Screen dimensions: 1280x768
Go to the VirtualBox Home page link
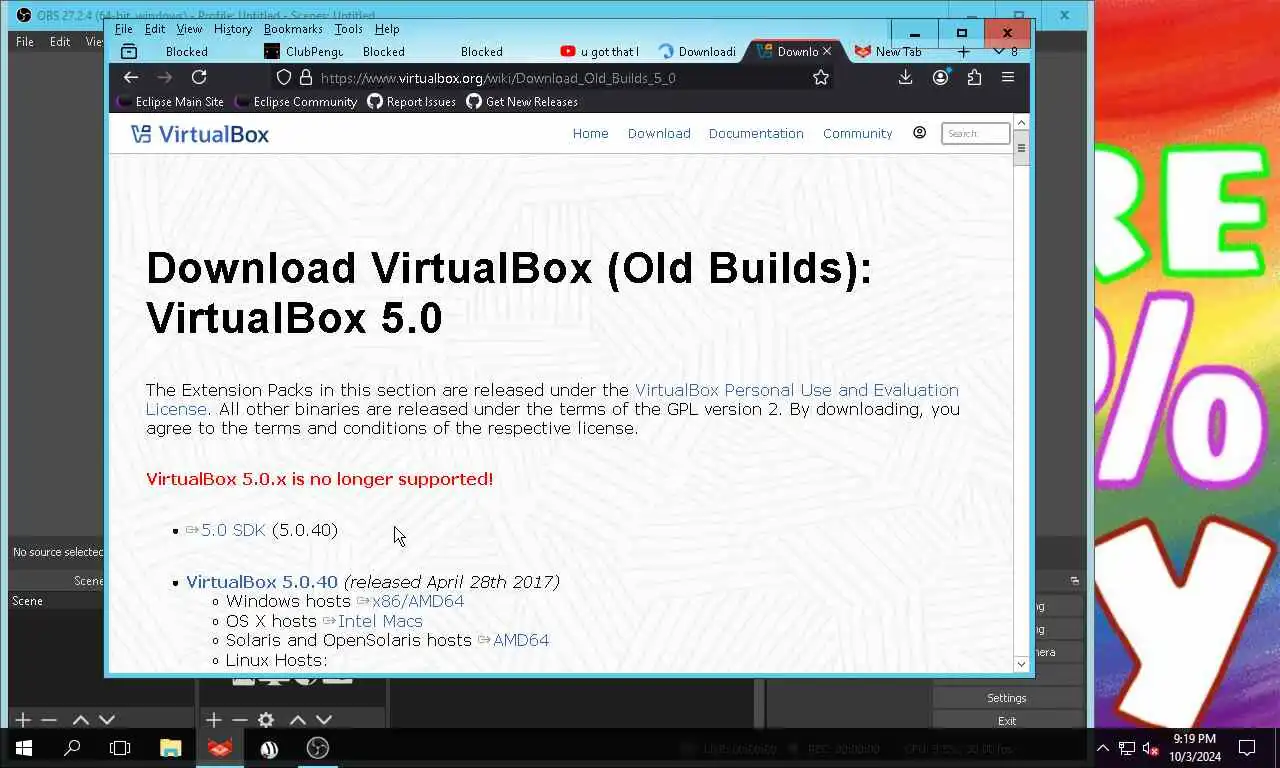tap(590, 133)
